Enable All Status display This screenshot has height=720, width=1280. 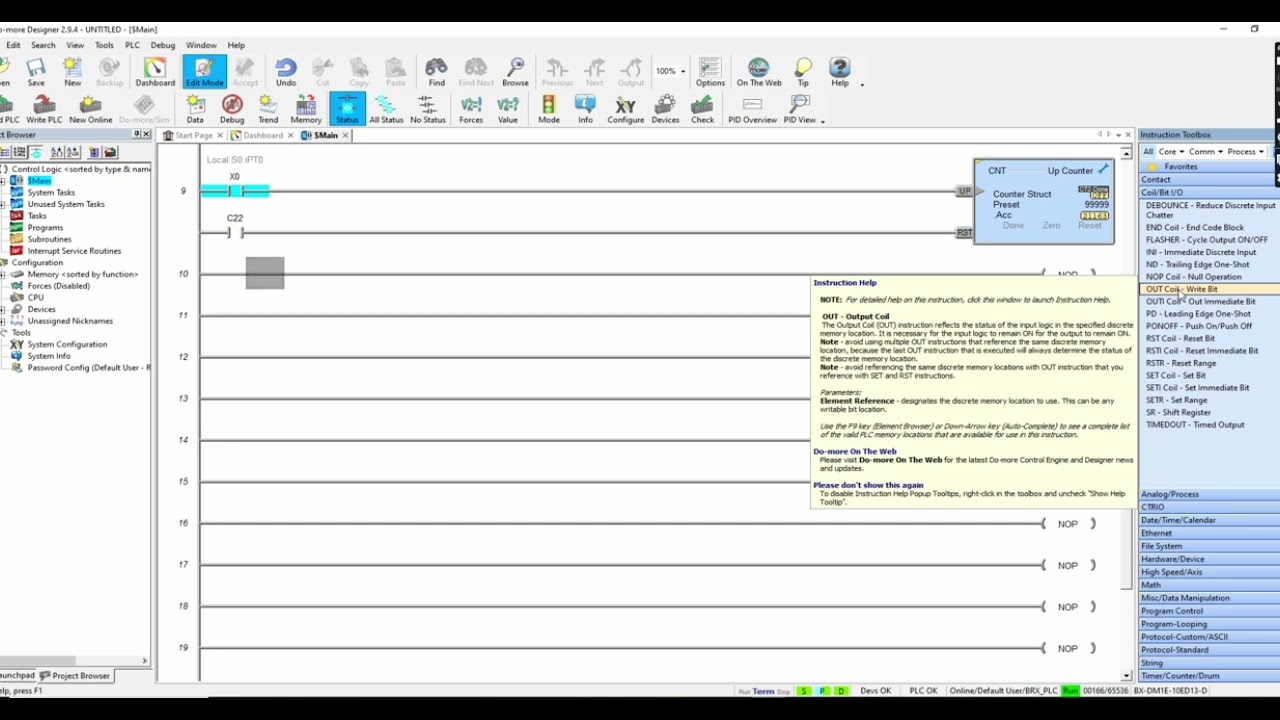pyautogui.click(x=386, y=110)
